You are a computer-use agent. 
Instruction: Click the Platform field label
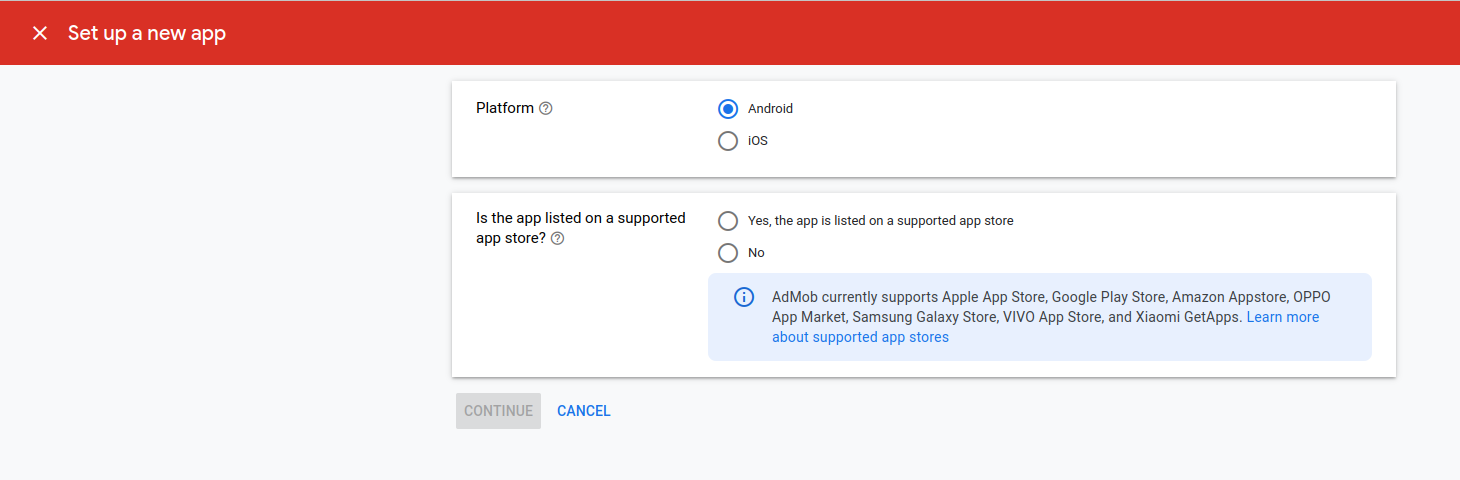505,108
